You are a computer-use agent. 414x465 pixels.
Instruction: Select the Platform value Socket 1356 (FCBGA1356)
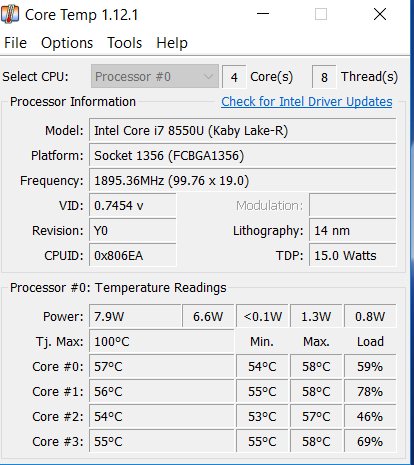(x=243, y=155)
